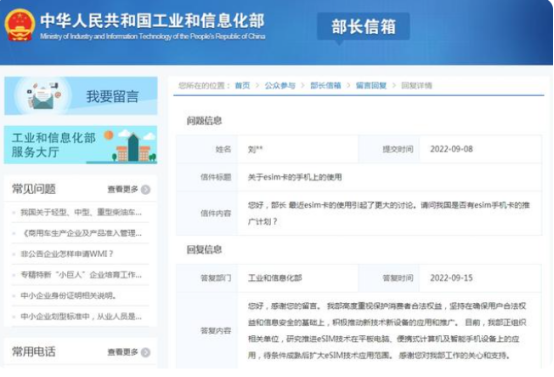The width and height of the screenshot is (554, 377).
Task: Click the reply date 2022-09-15
Action: [x=451, y=278]
